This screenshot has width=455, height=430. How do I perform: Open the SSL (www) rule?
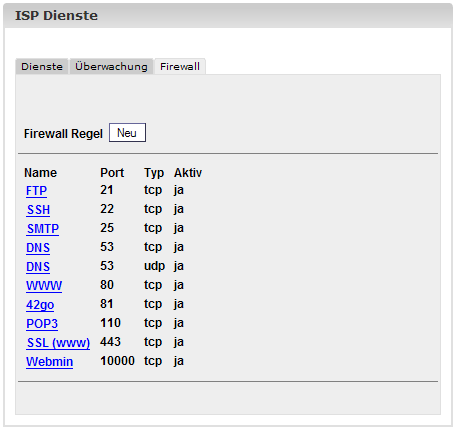[58, 343]
